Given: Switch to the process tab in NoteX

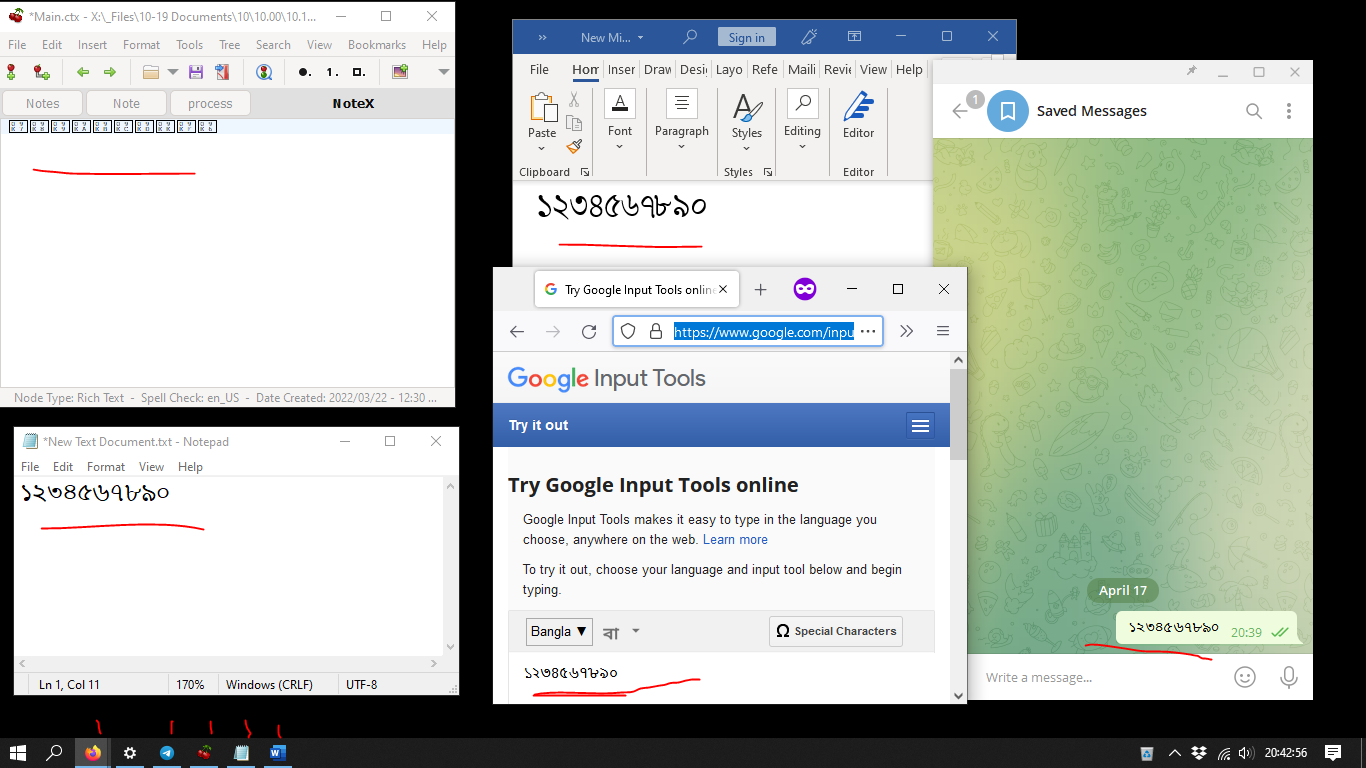Looking at the screenshot, I should pyautogui.click(x=209, y=102).
